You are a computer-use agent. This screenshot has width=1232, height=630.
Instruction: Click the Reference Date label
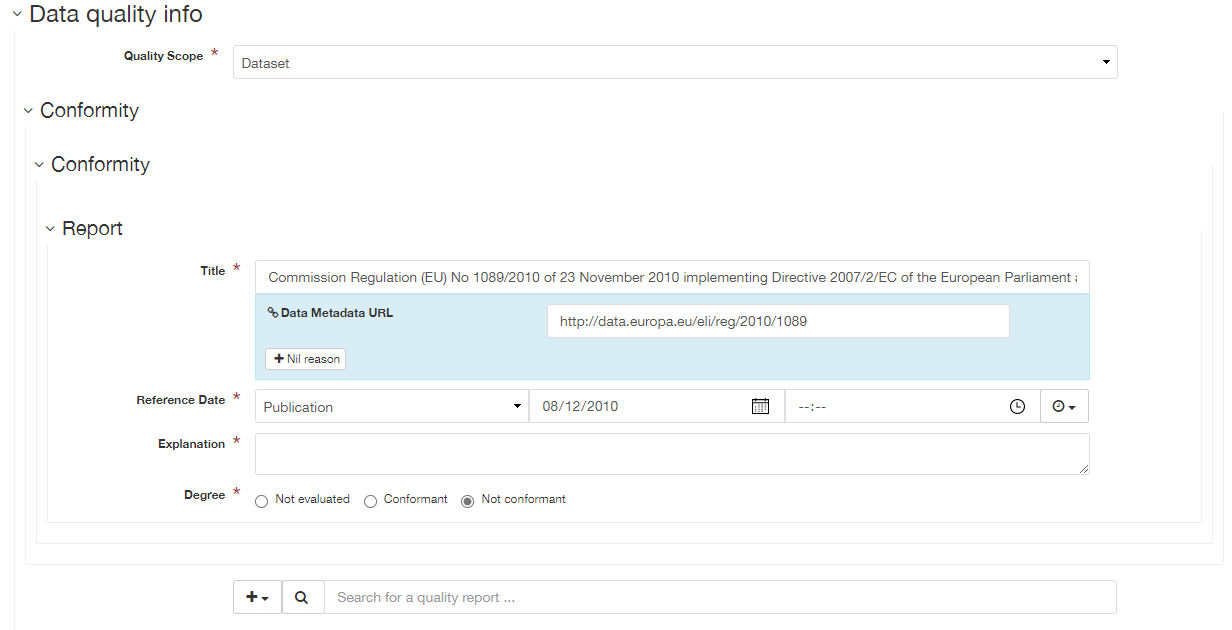pyautogui.click(x=181, y=400)
